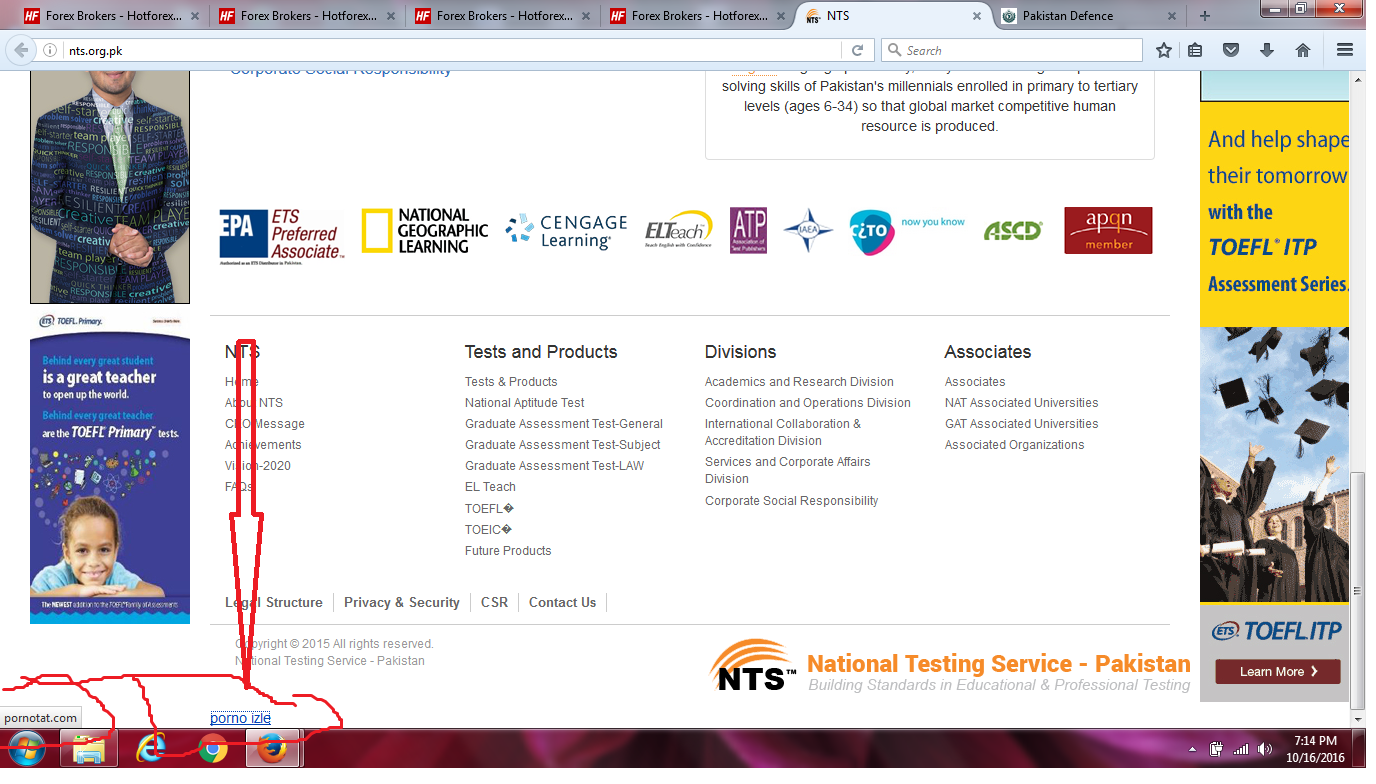
Task: Open the Vision-2020 link
Action: click(258, 466)
